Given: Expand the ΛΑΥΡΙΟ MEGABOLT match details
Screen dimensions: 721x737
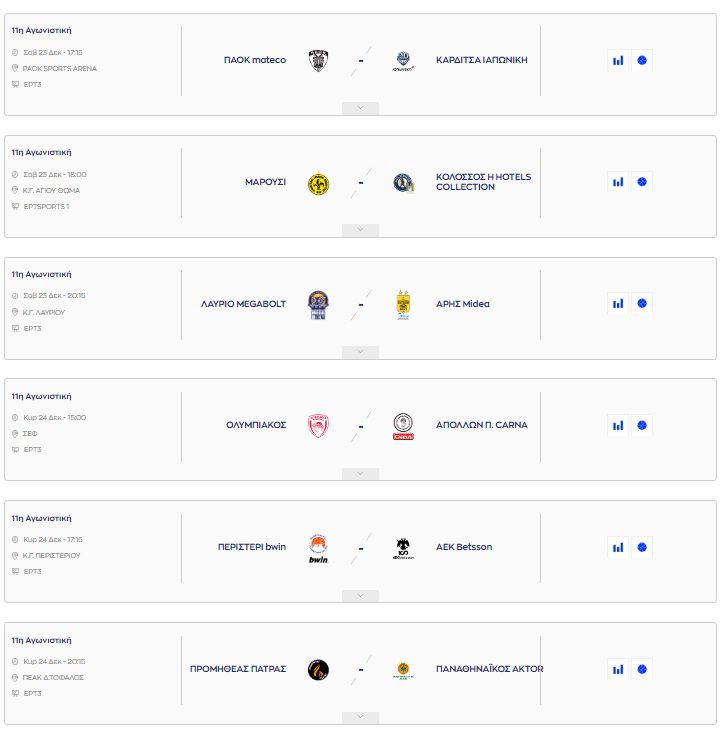Looking at the screenshot, I should (x=360, y=352).
